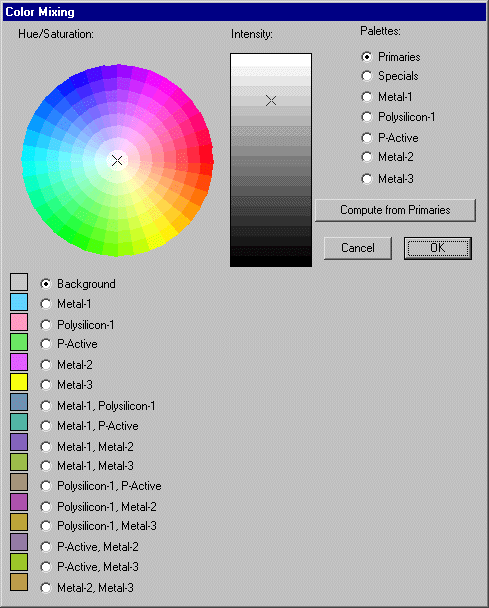The image size is (489, 608).
Task: Choose the Metal-1 palette radio button
Action: [366, 97]
